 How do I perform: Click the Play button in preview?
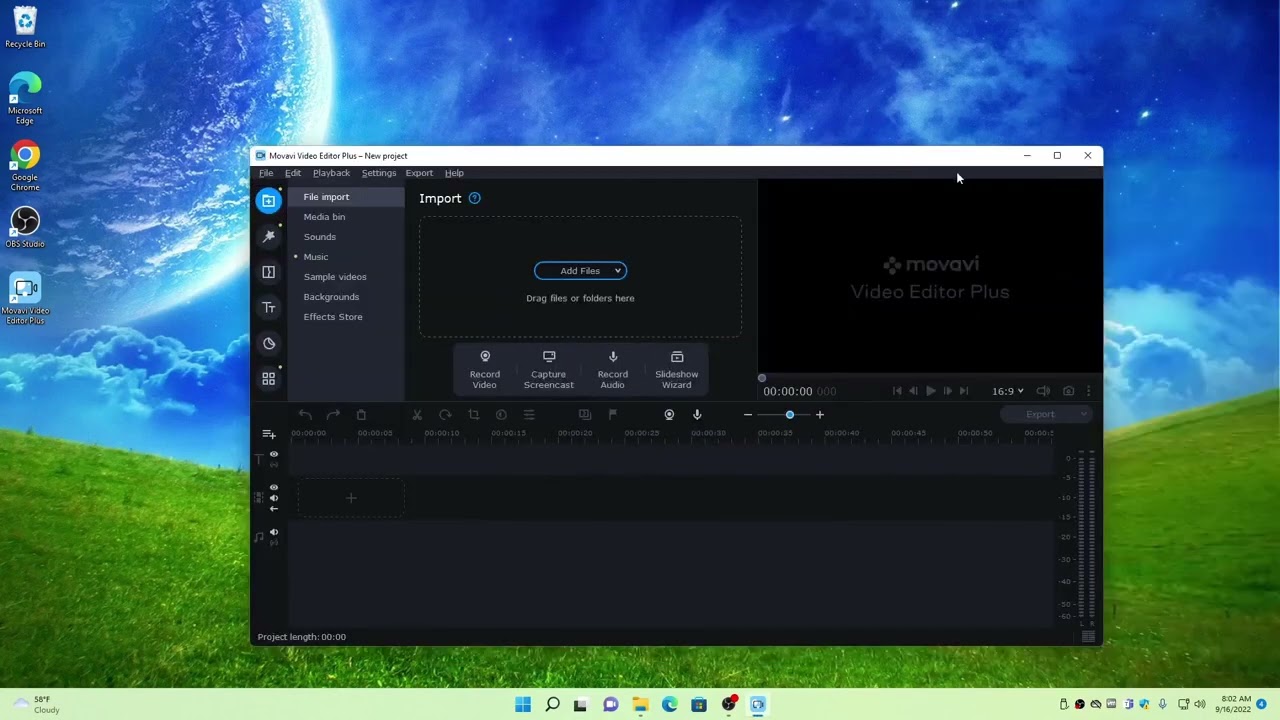930,391
